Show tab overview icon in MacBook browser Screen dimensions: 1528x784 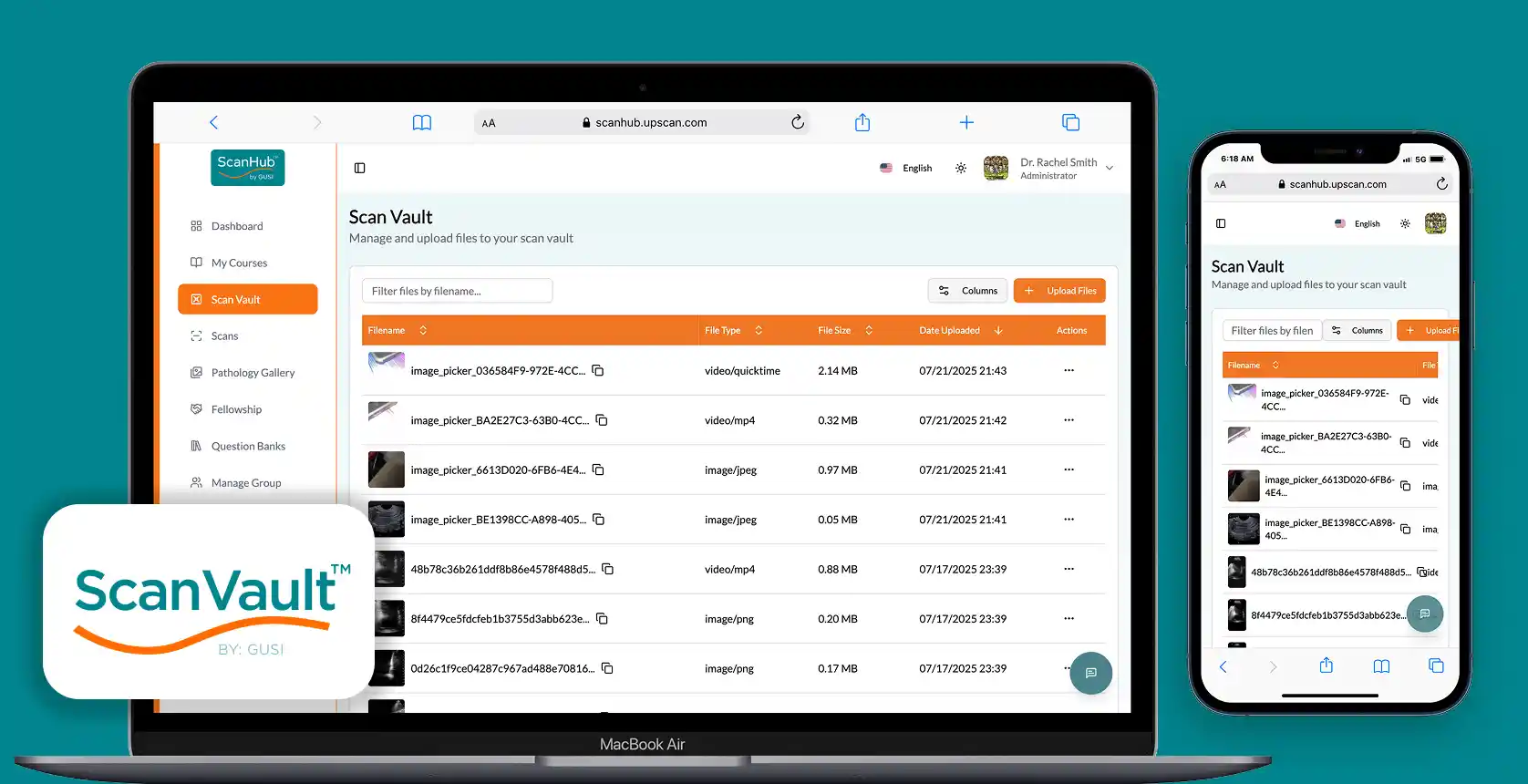(x=1071, y=122)
